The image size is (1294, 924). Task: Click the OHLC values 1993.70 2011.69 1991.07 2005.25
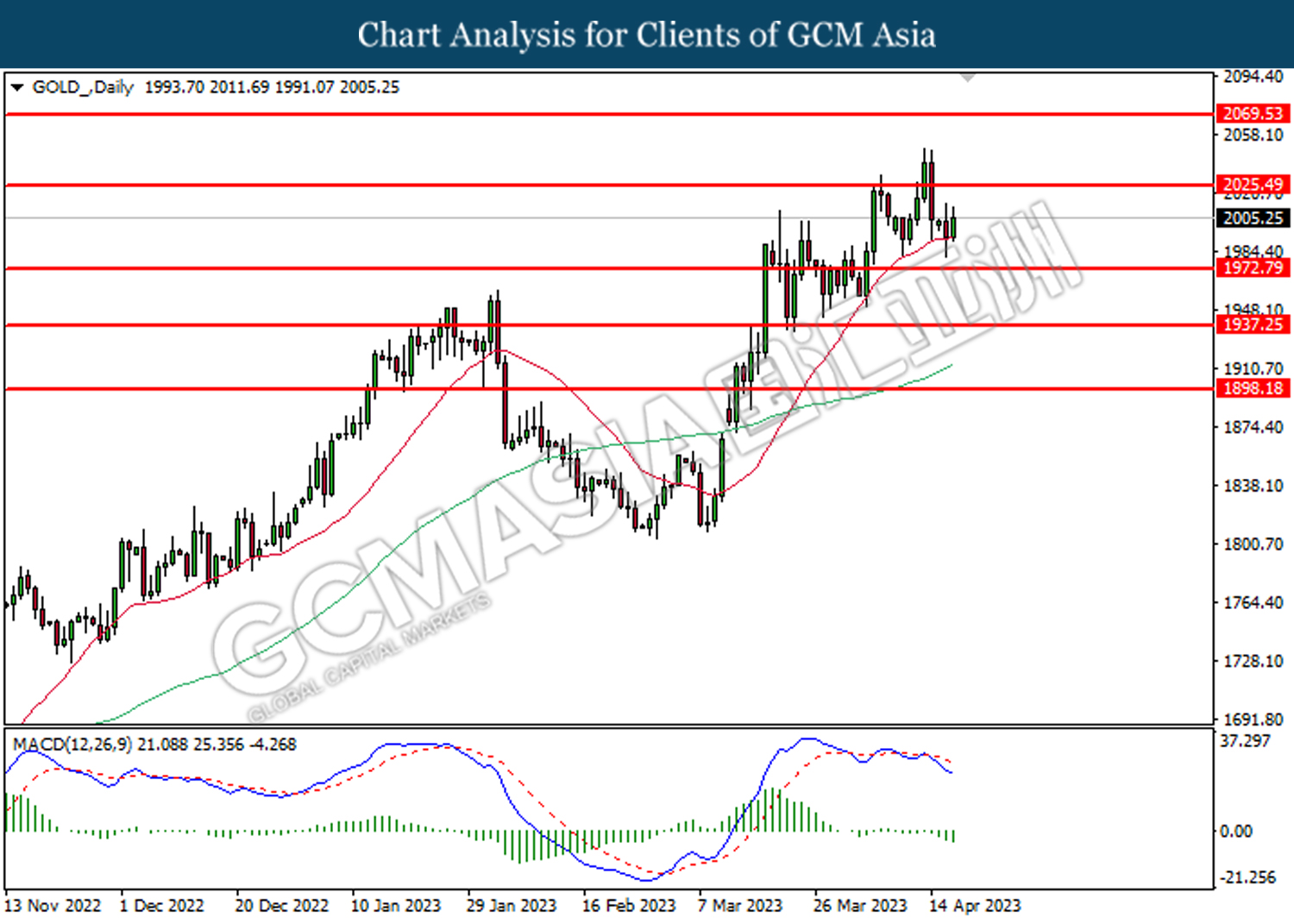pyautogui.click(x=272, y=87)
